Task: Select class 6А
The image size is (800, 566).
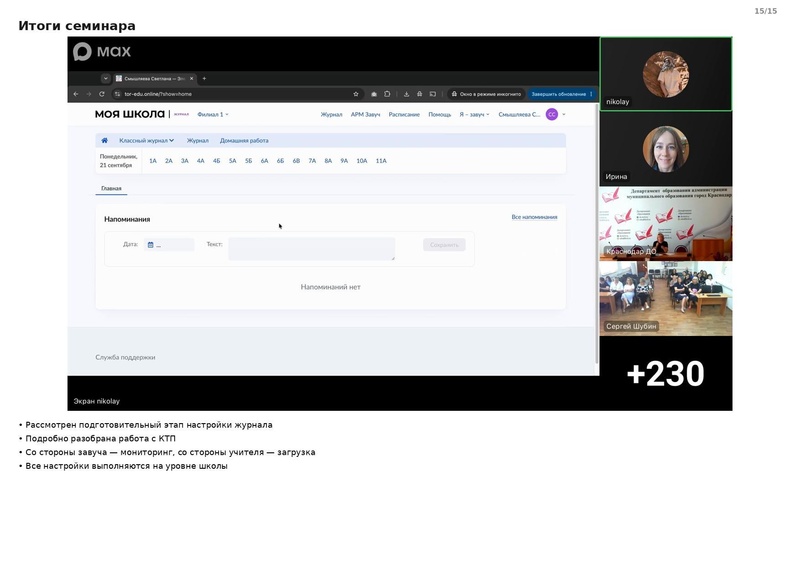Action: (264, 161)
